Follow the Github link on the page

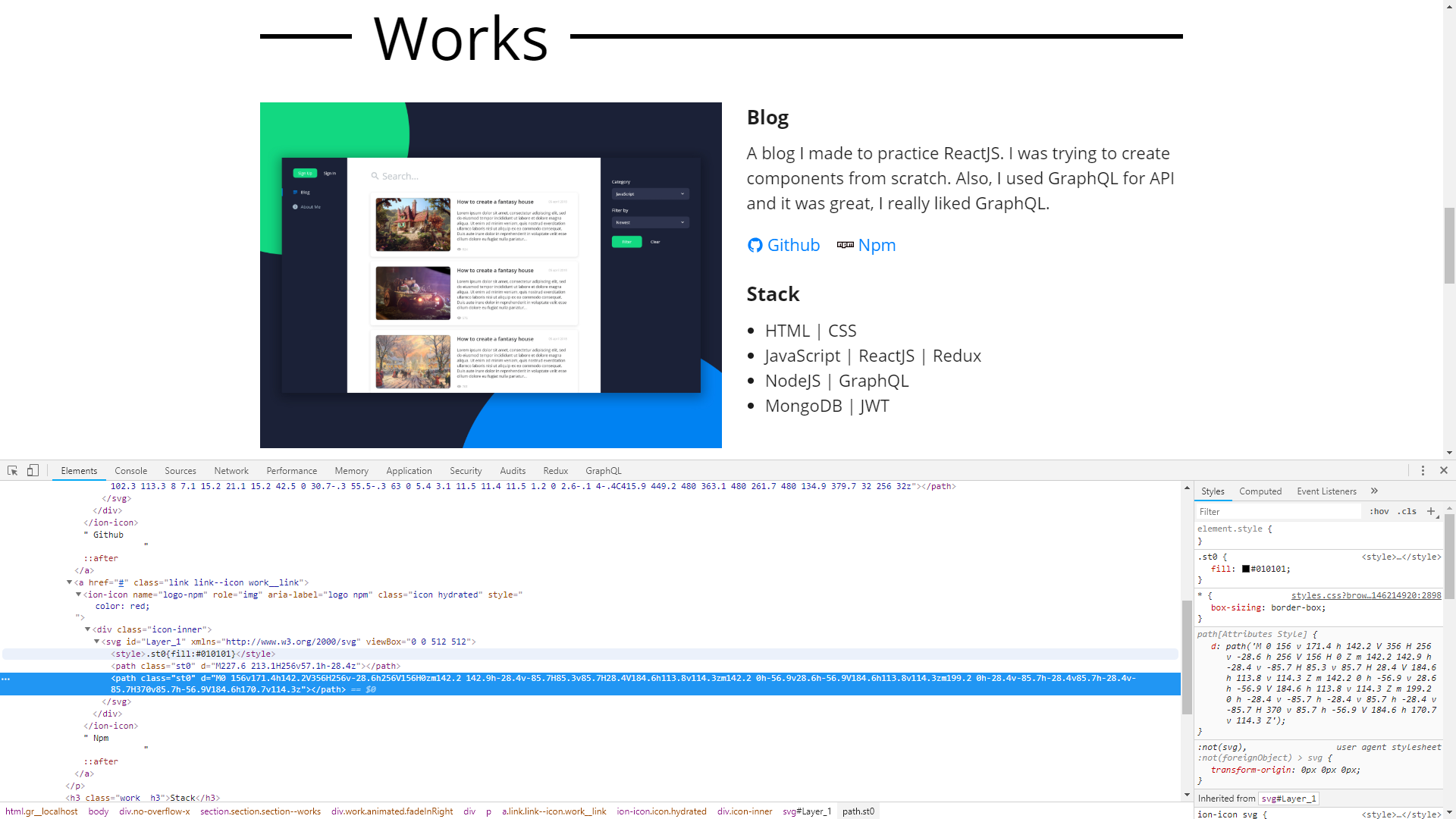click(793, 245)
